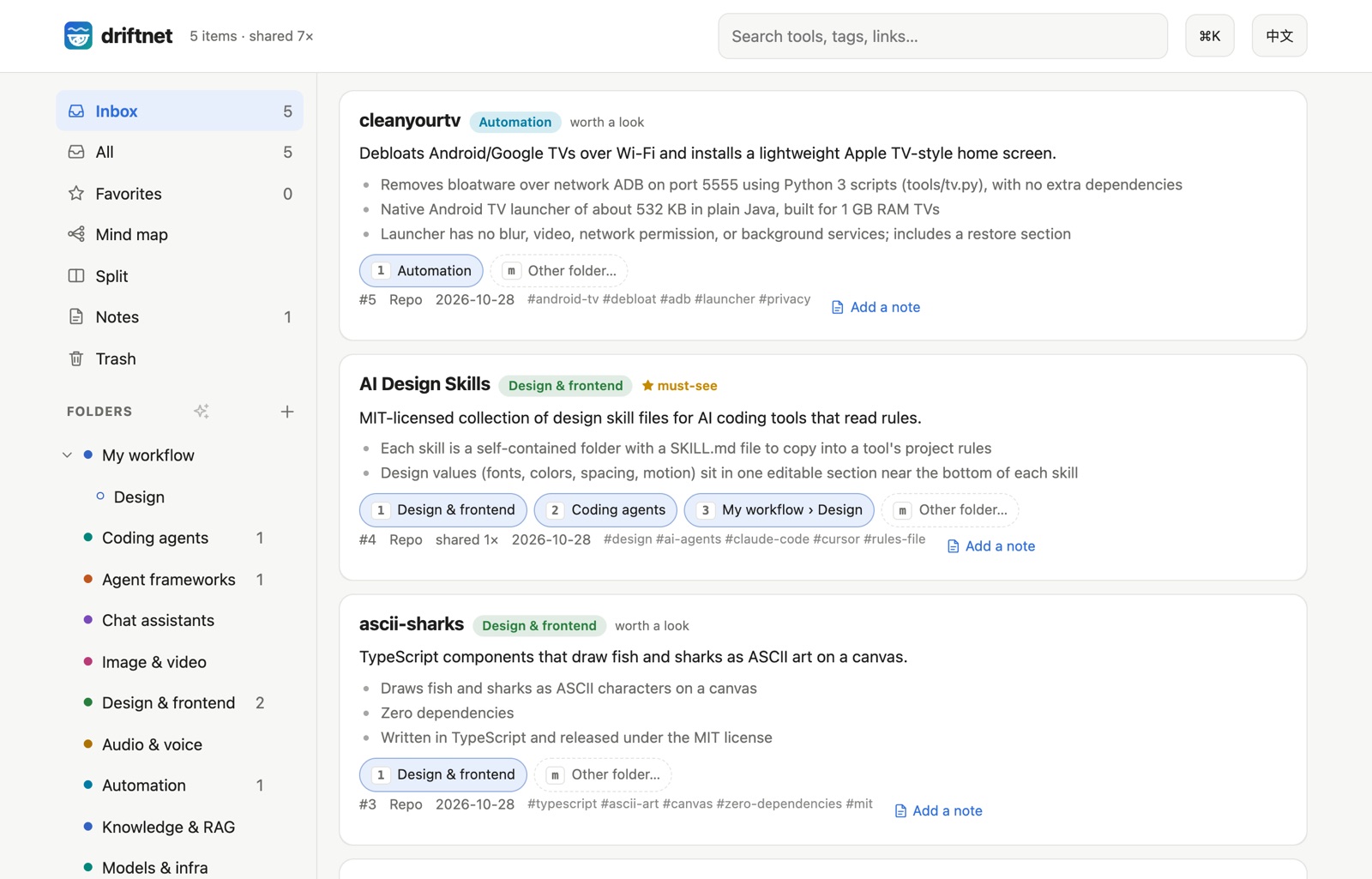1372x879 pixels.
Task: File cleanyourtv into Automation folder chip
Action: (x=421, y=271)
